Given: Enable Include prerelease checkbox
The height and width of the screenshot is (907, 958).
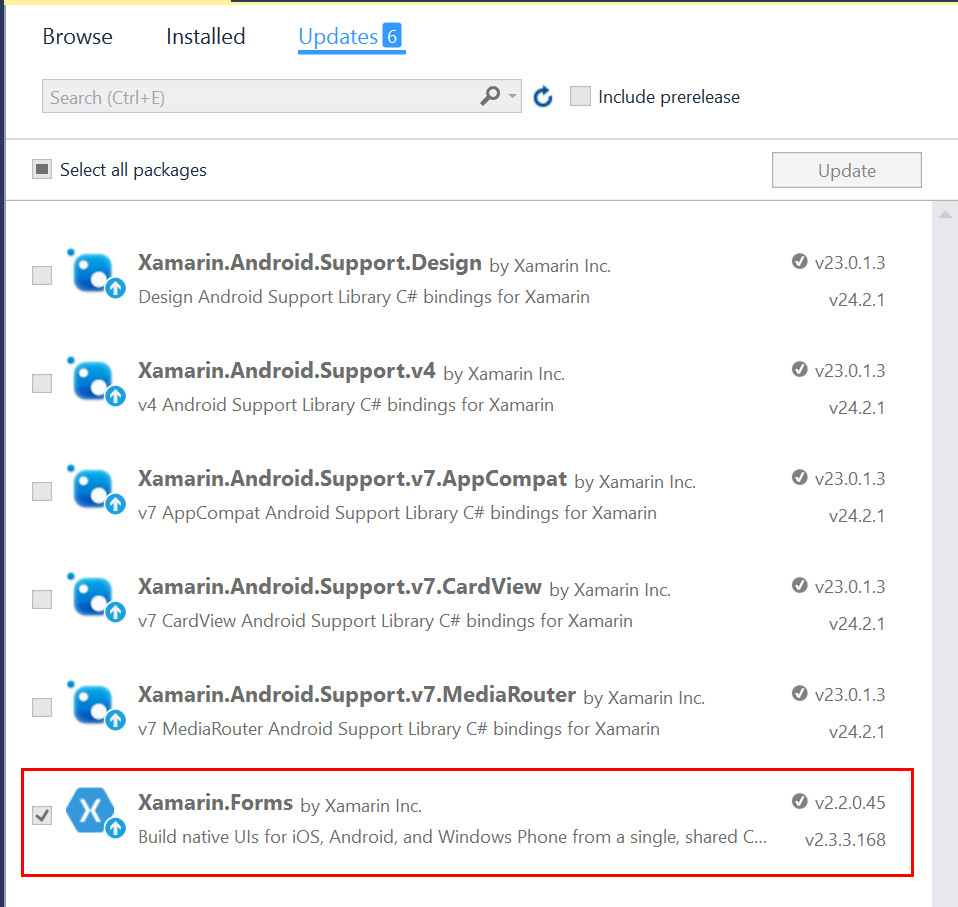Looking at the screenshot, I should pyautogui.click(x=580, y=97).
